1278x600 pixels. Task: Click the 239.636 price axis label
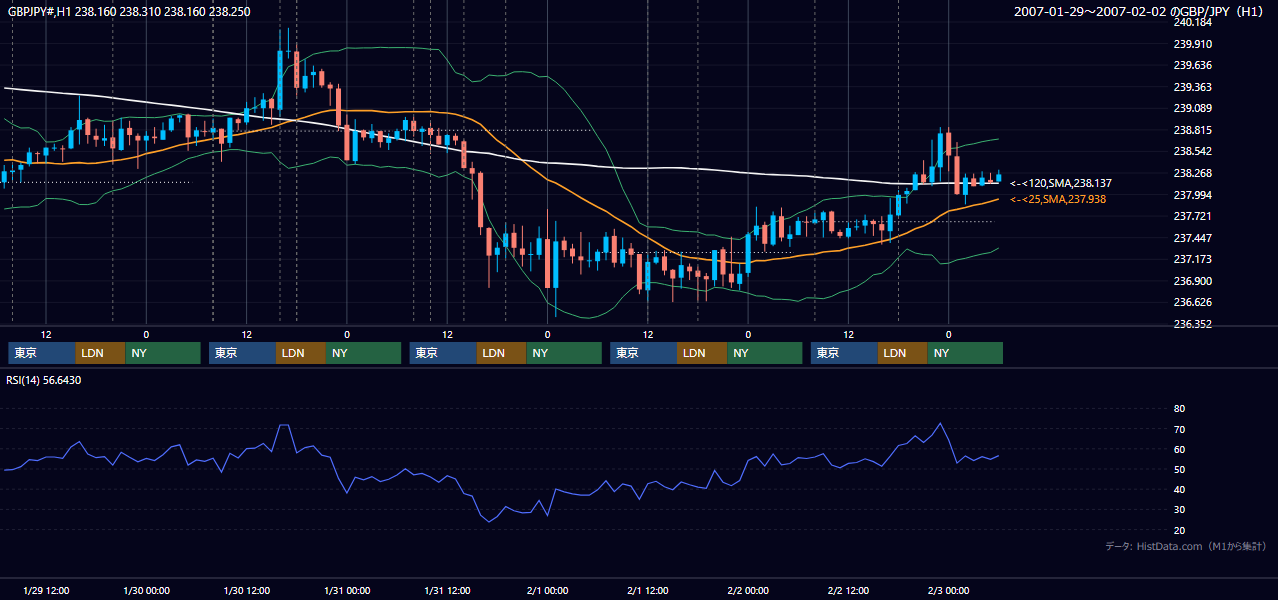tap(1192, 66)
